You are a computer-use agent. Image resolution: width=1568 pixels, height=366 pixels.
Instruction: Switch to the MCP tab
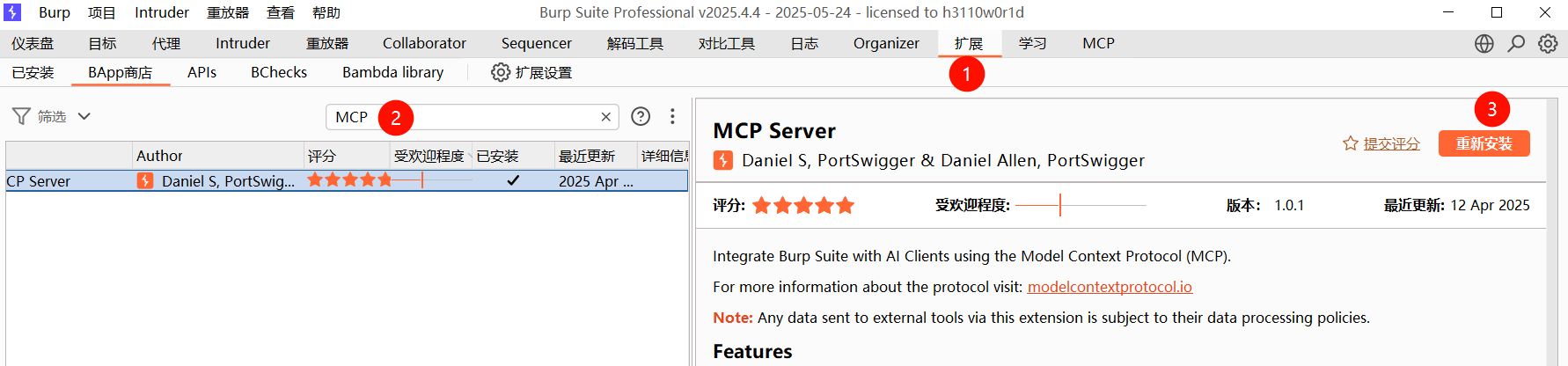pos(1099,43)
